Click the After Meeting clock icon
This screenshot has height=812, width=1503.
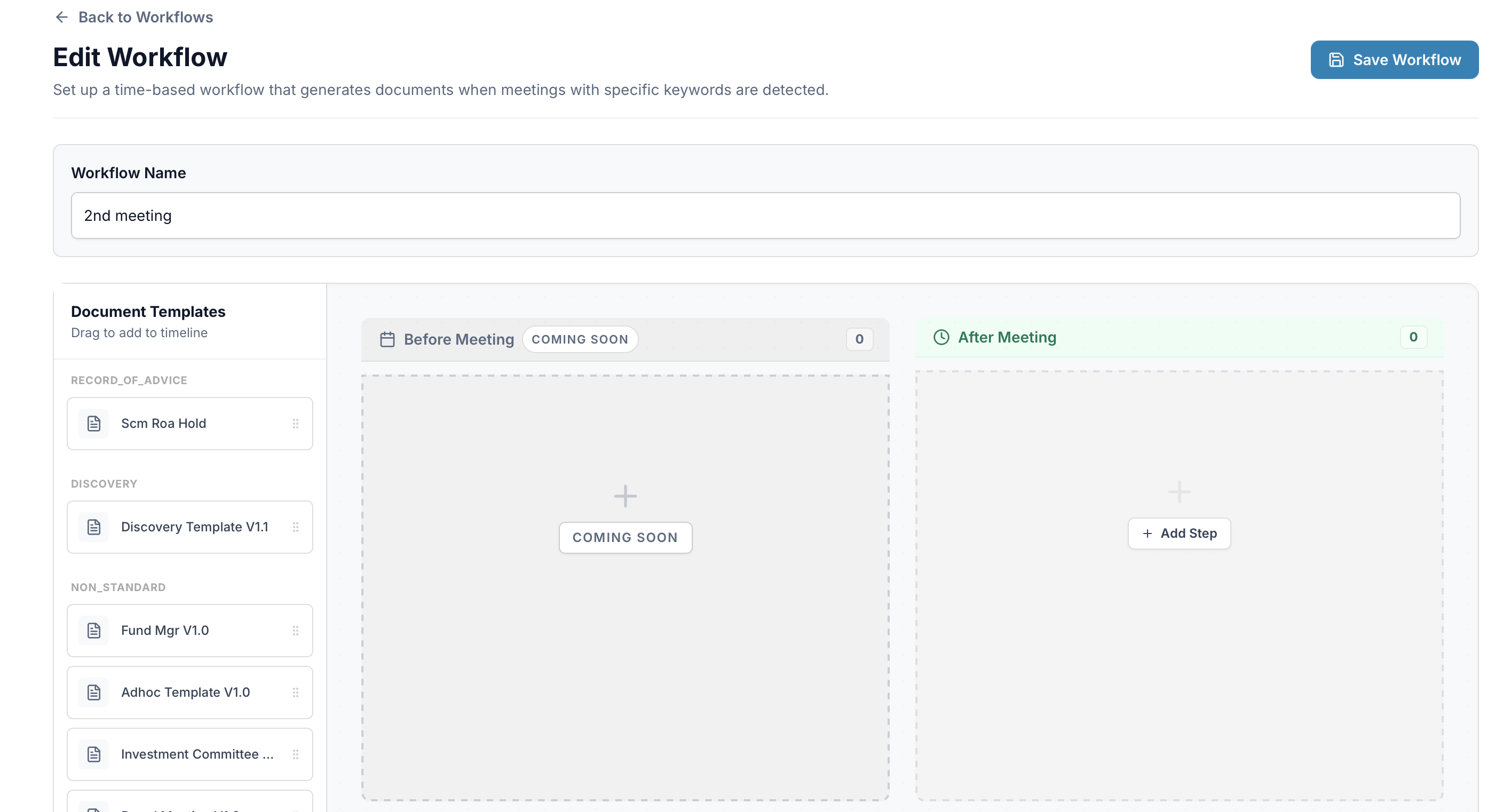click(940, 337)
